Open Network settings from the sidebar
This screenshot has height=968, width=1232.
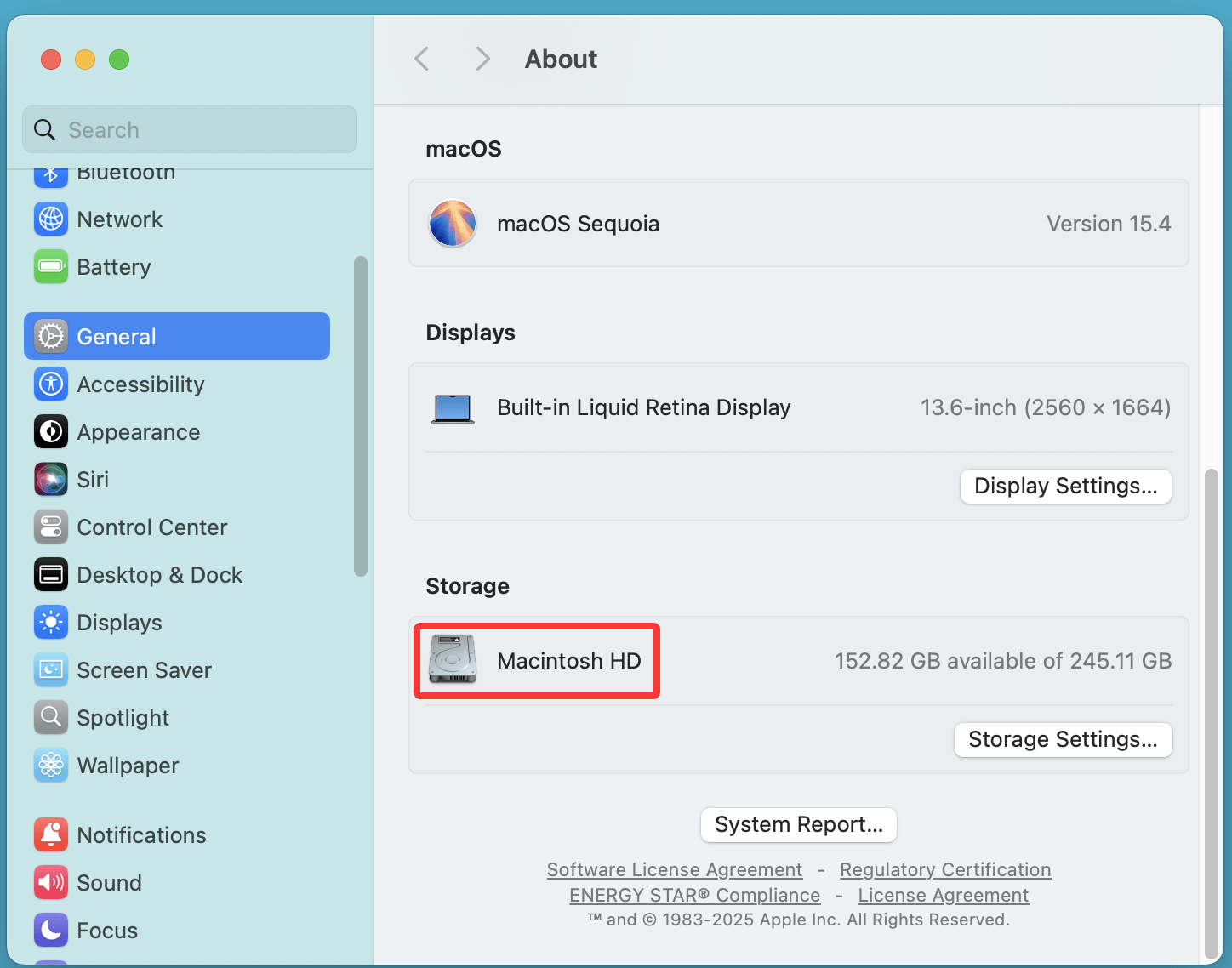[119, 219]
